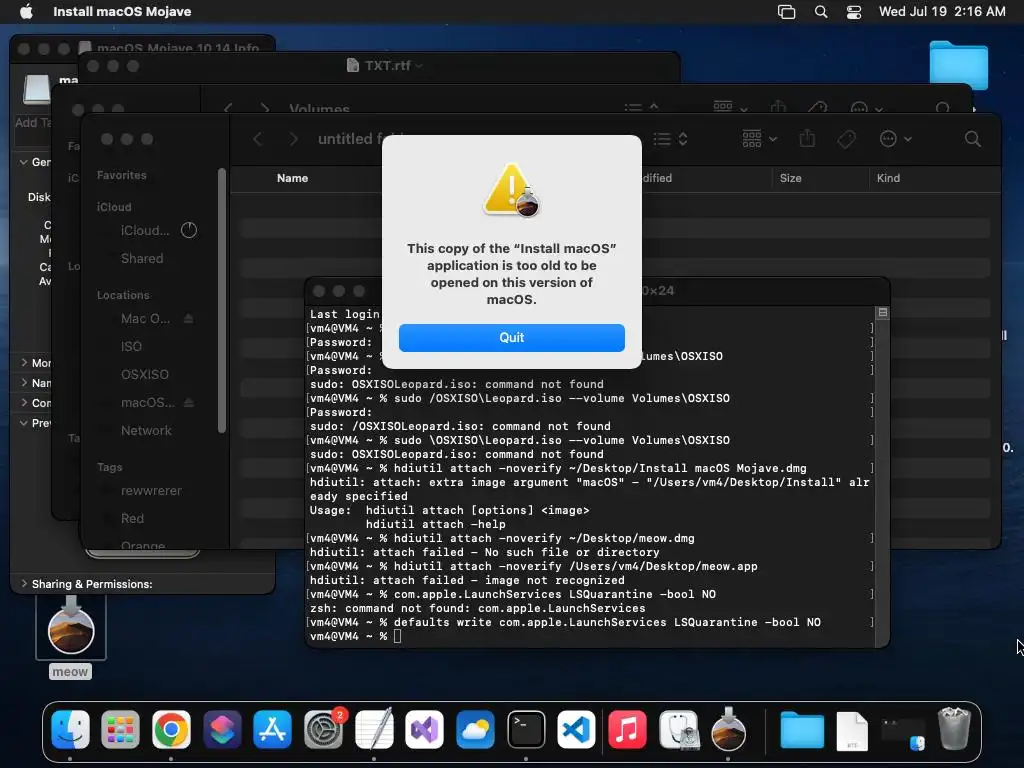The width and height of the screenshot is (1024, 768).
Task: Open Visual Studio Code in the Dock
Action: click(577, 729)
